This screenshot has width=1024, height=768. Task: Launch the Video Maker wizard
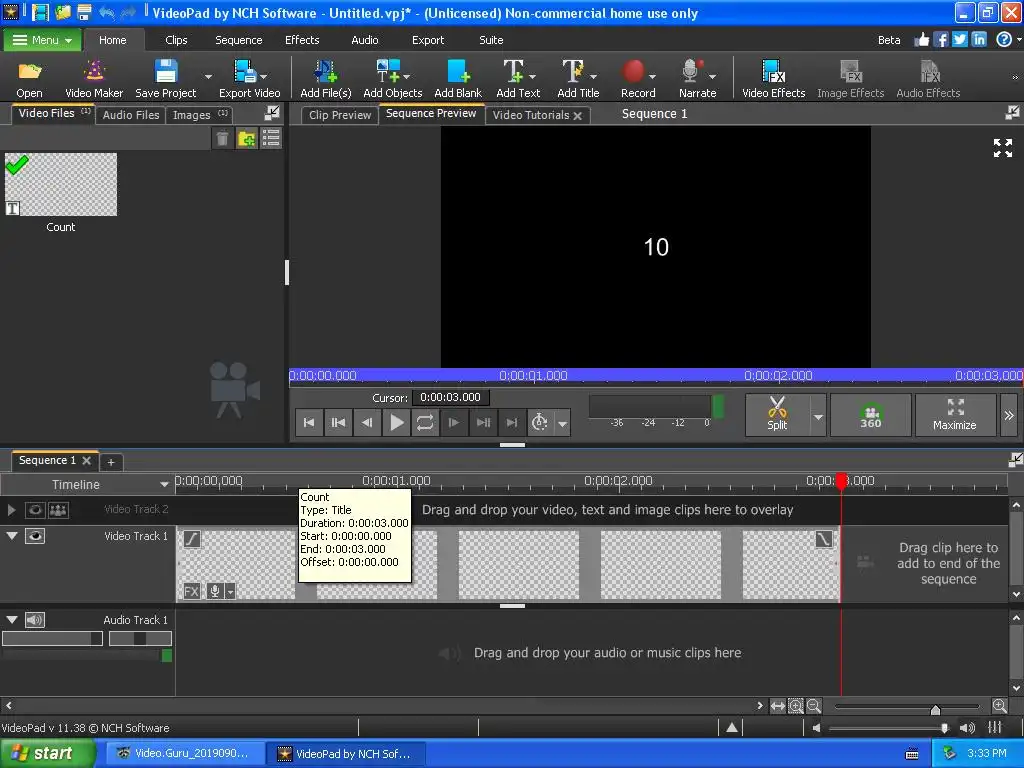tap(94, 79)
